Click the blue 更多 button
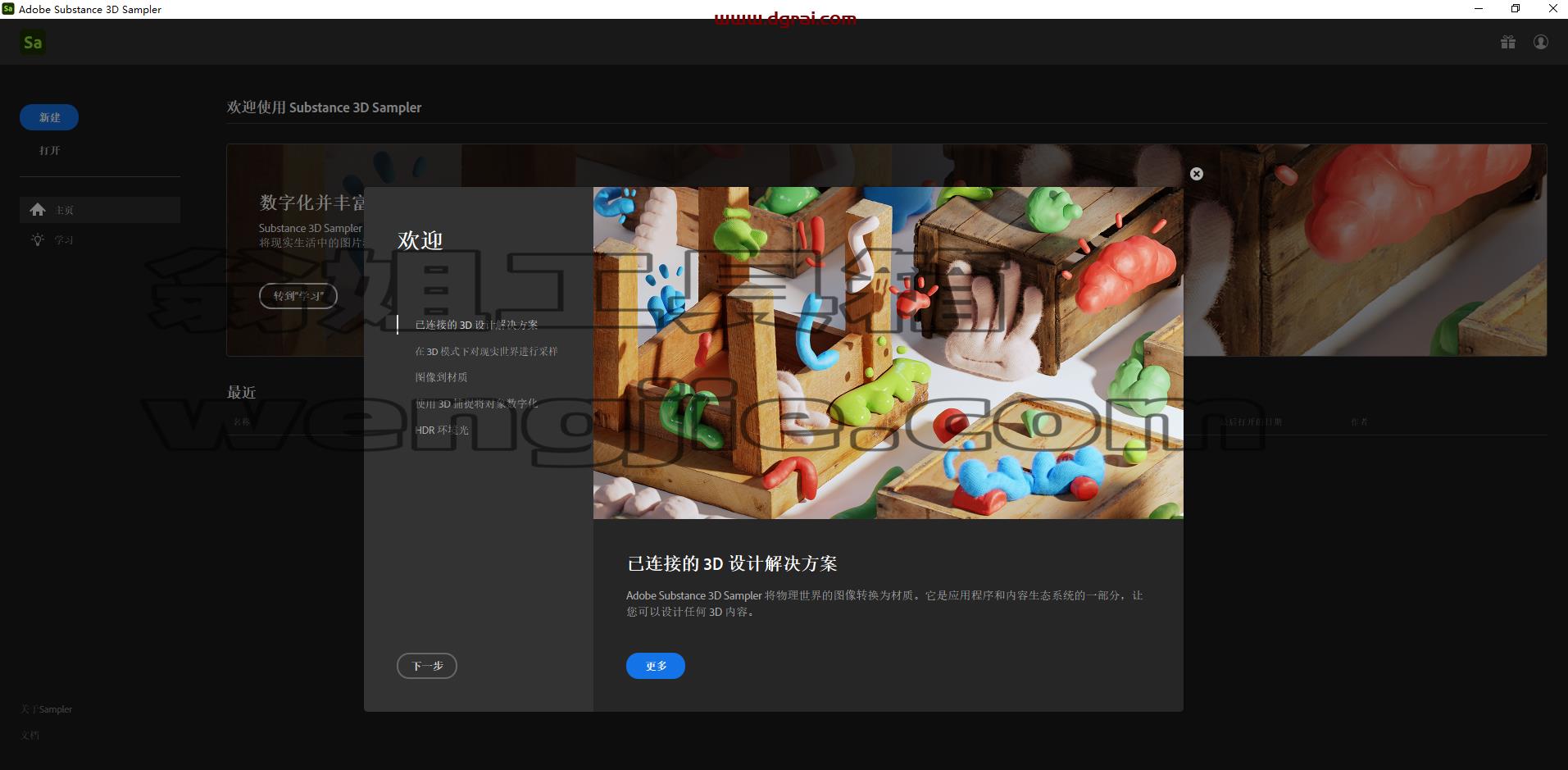This screenshot has height=770, width=1568. tap(656, 666)
